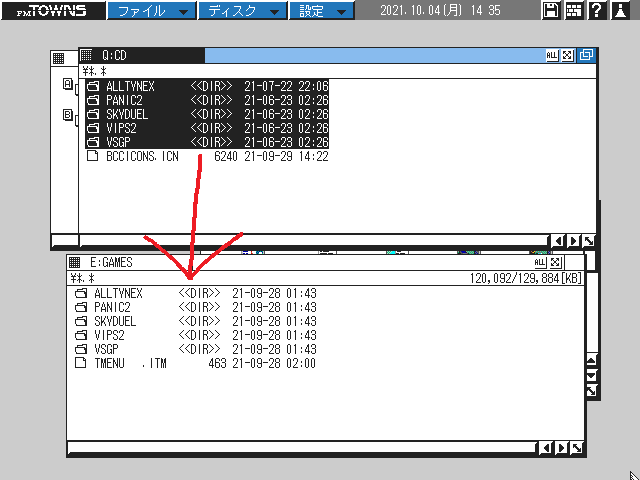Click the rightmost top bar icon

point(620,10)
